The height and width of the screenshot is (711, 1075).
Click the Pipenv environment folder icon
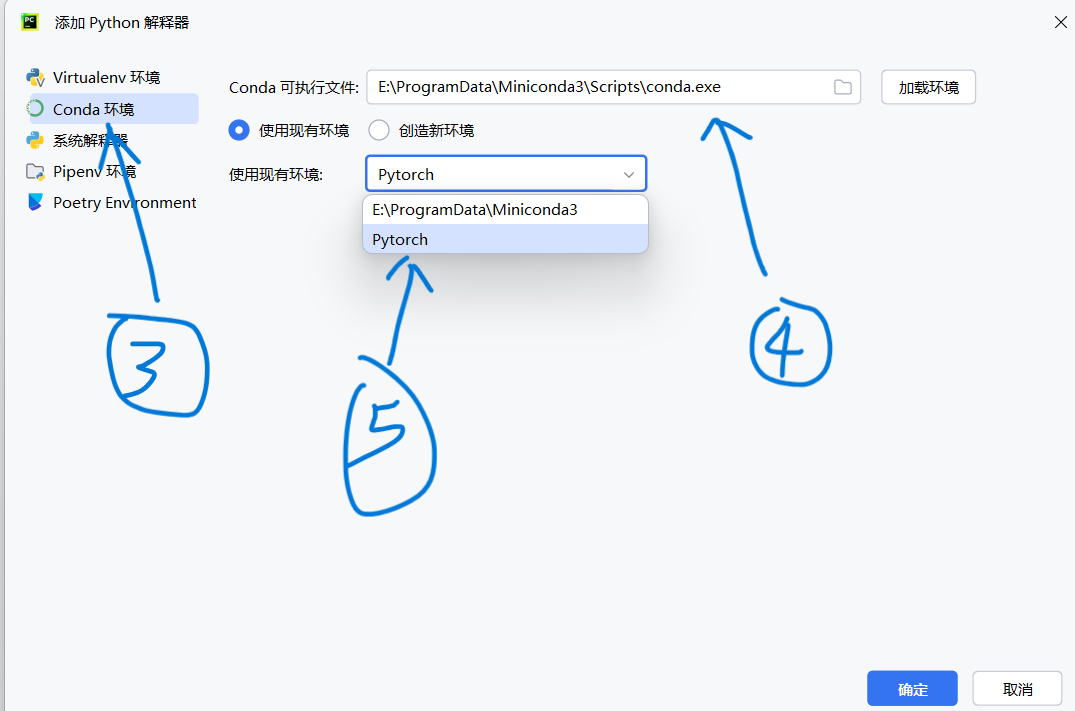35,171
